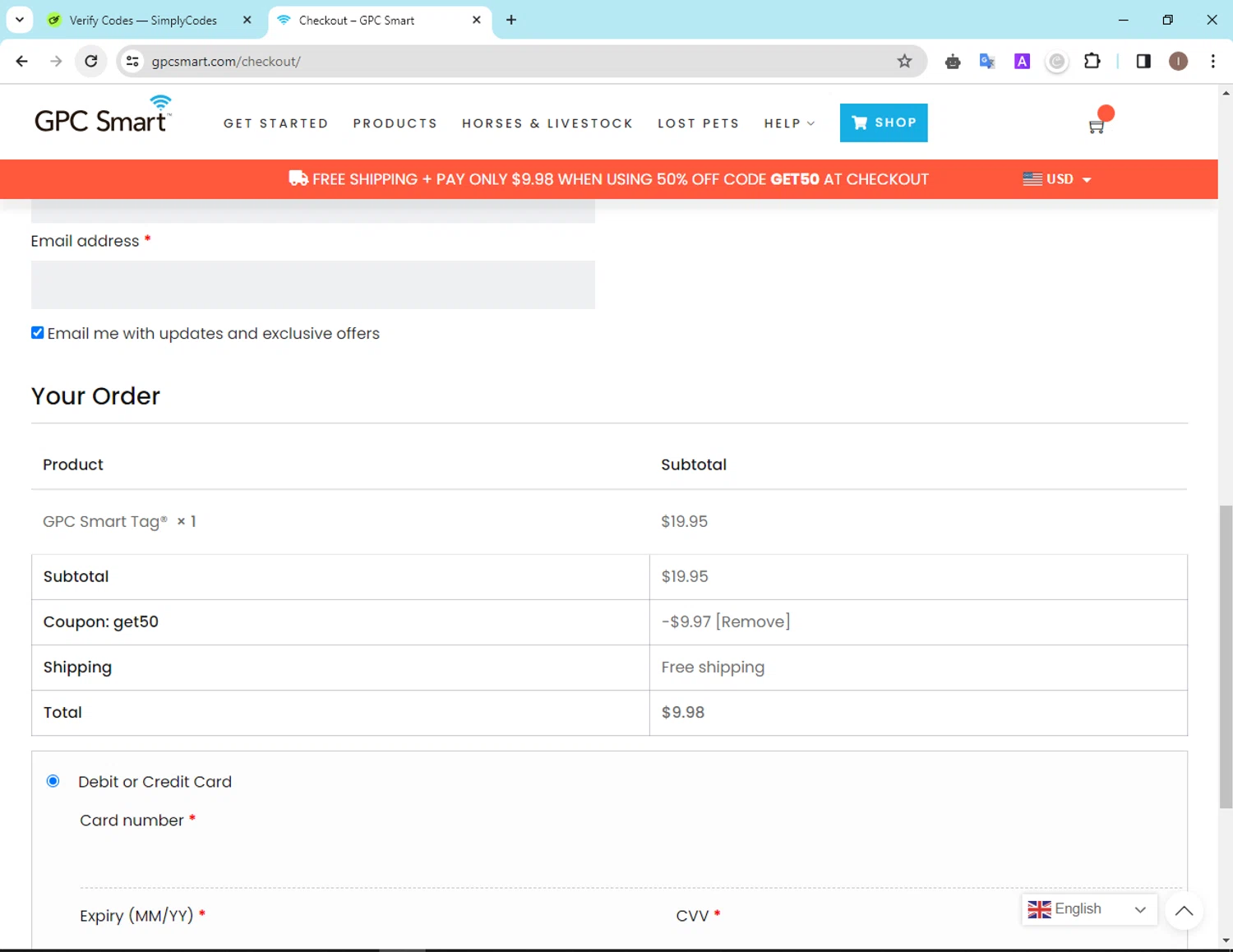
Task: Open the tab search dropdown
Action: (20, 20)
